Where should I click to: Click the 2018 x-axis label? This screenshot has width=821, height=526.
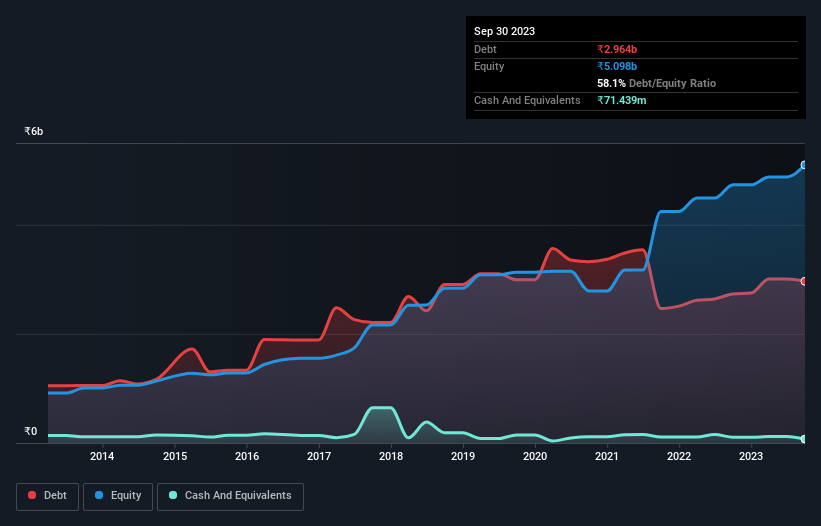coord(391,456)
